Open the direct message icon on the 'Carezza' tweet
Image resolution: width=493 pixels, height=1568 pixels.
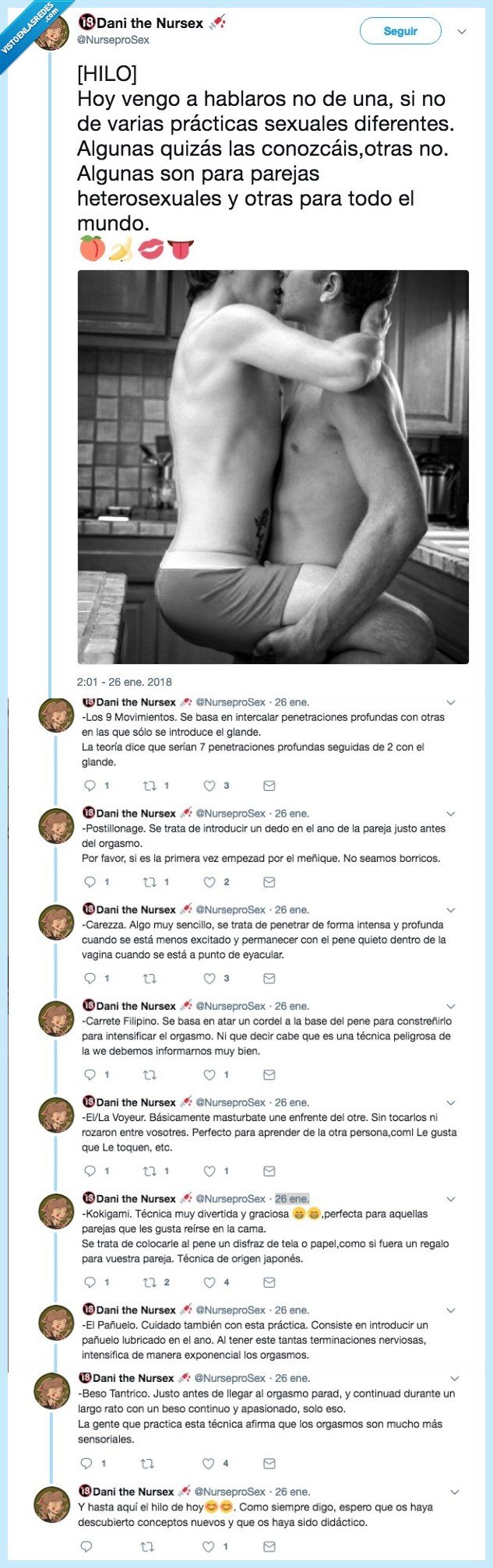tap(269, 979)
